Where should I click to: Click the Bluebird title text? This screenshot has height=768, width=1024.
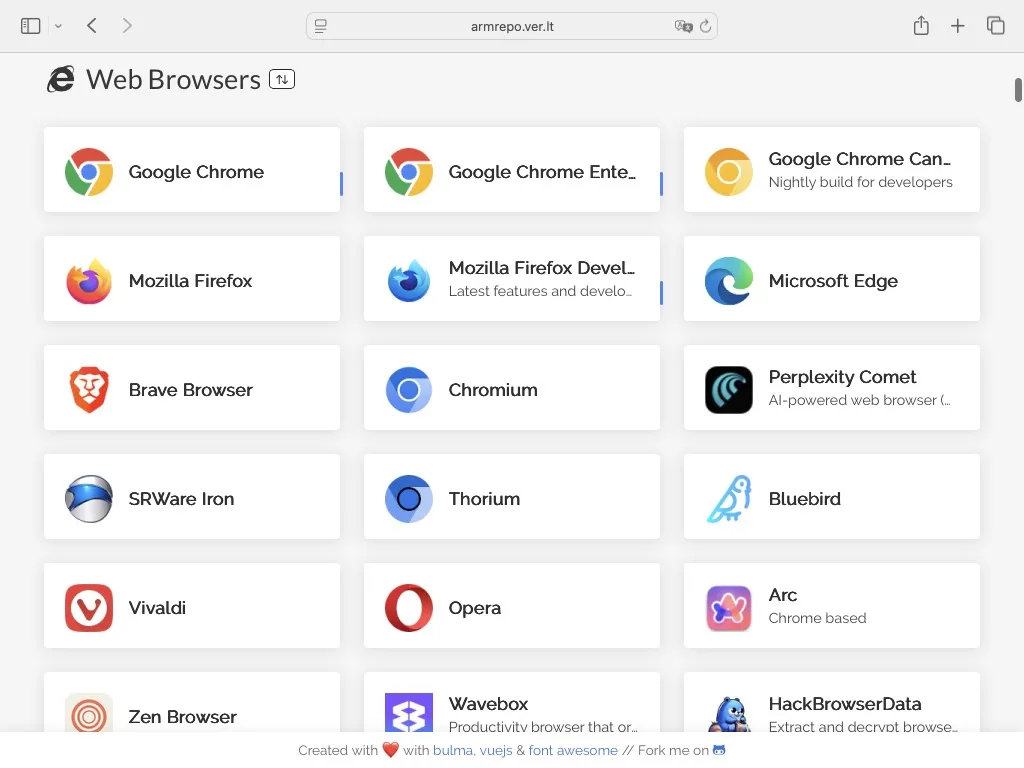tap(805, 499)
